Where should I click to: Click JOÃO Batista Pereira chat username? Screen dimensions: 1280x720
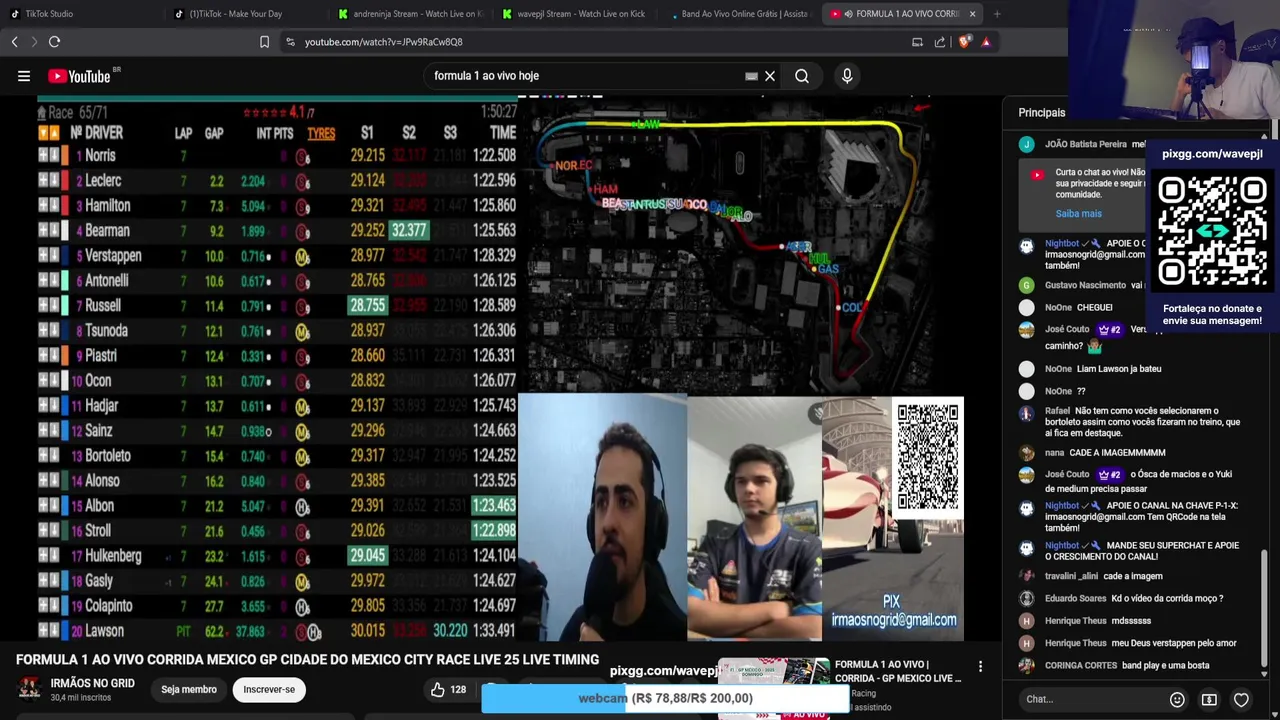tap(1086, 145)
